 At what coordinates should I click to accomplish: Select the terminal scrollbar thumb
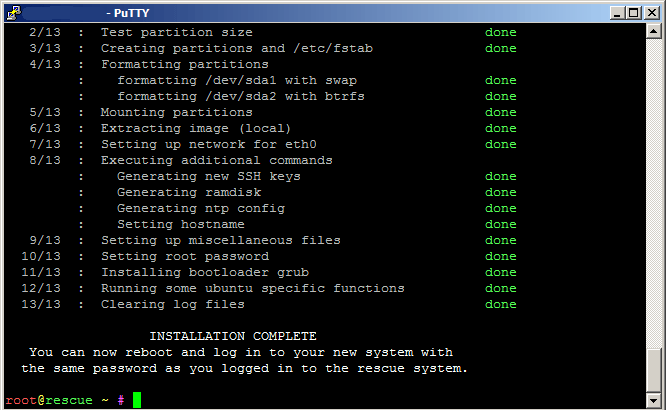point(653,370)
